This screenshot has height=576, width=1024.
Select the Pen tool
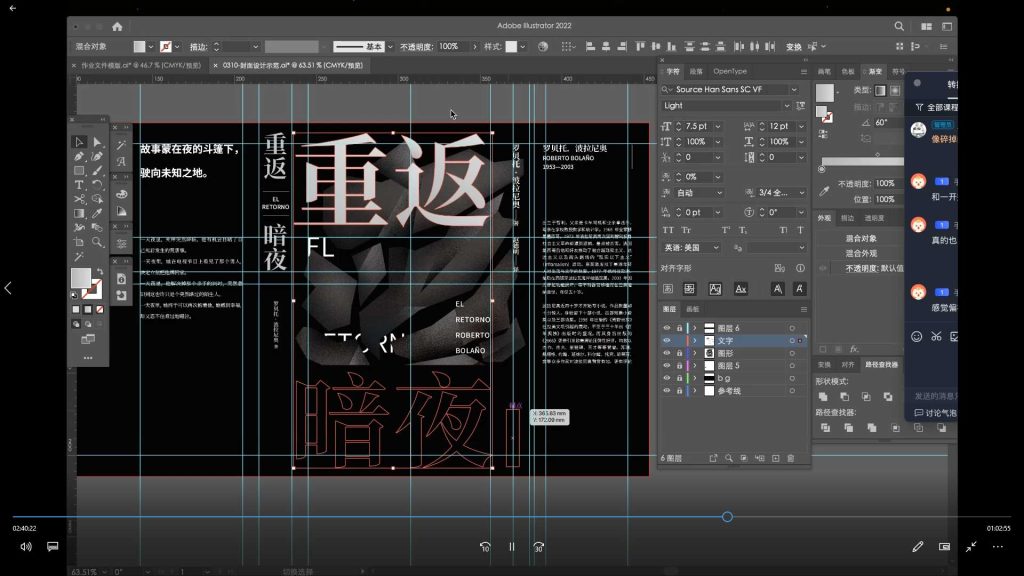coord(79,155)
